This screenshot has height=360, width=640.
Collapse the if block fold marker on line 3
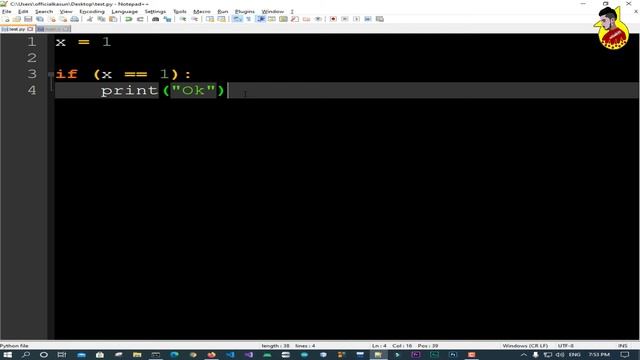click(51, 74)
